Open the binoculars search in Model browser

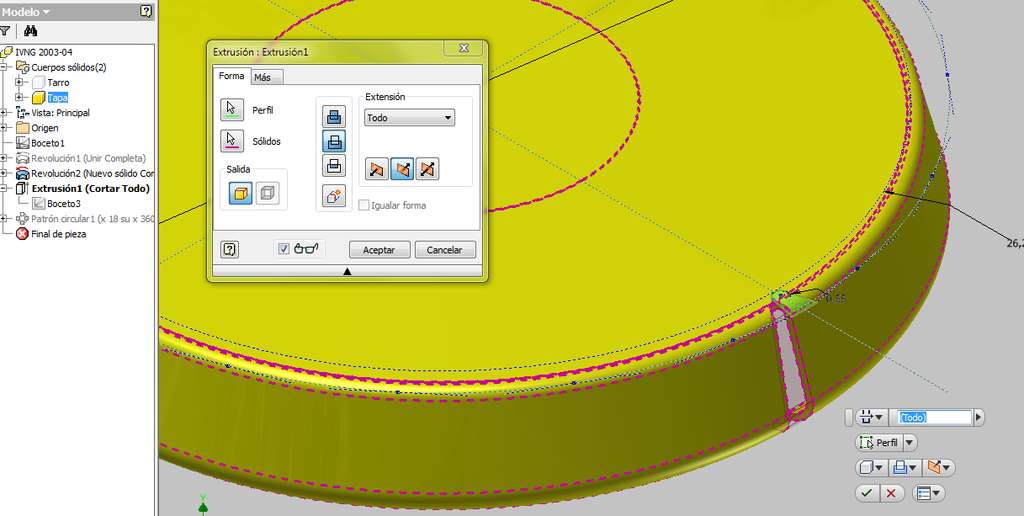(31, 31)
